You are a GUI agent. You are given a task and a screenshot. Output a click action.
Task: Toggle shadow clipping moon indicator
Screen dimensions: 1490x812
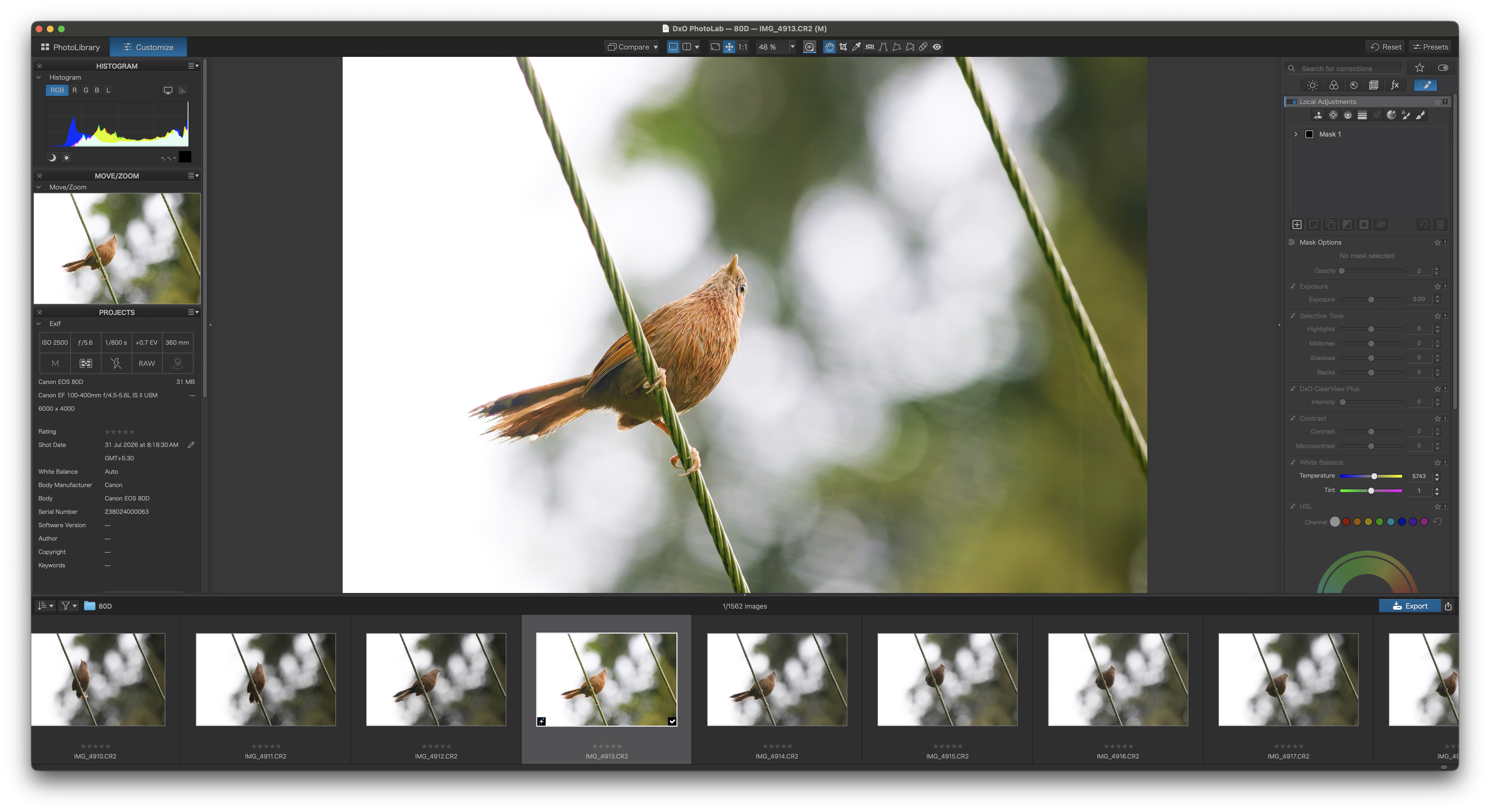(x=52, y=157)
